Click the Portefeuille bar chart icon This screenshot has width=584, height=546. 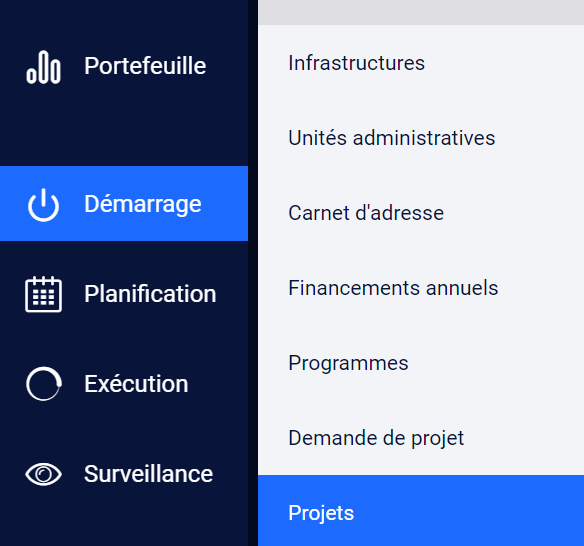[43, 67]
